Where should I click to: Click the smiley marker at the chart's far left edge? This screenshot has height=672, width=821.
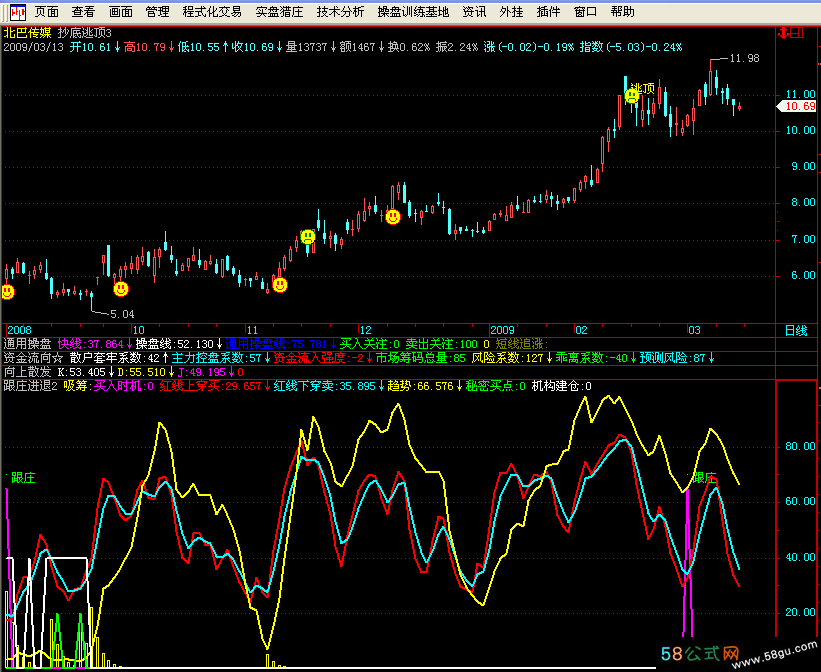tap(7, 292)
